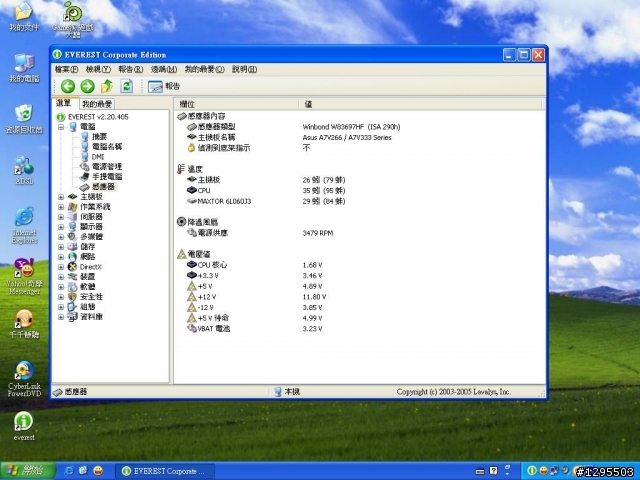This screenshot has height=480, width=640.
Task: Open the ADSL desktop shortcut
Action: point(24,171)
